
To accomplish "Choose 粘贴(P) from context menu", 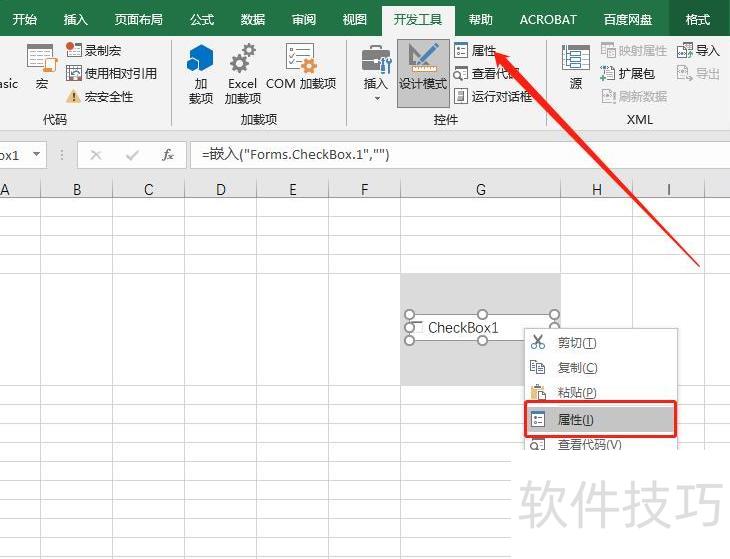I will tap(601, 392).
